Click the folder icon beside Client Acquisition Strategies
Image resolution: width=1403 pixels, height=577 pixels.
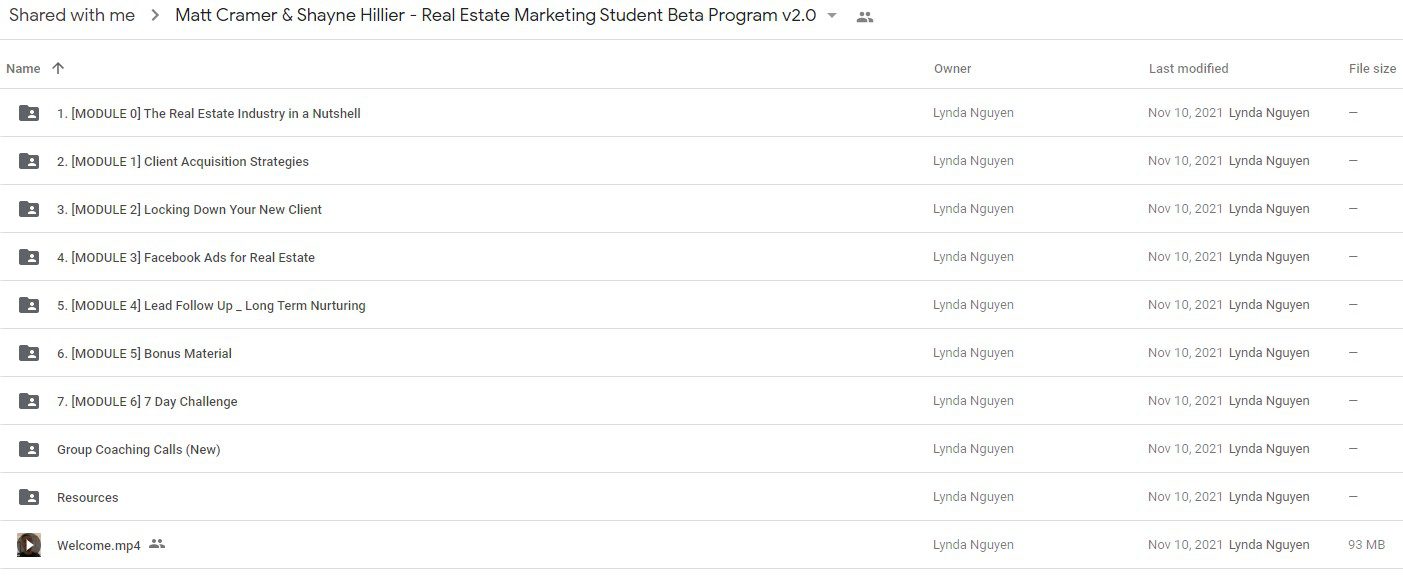click(29, 161)
